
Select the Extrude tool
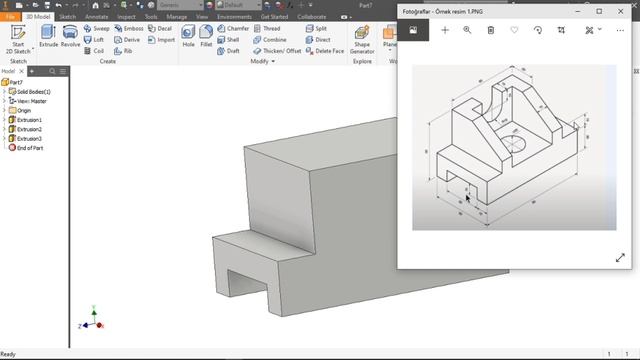click(49, 36)
